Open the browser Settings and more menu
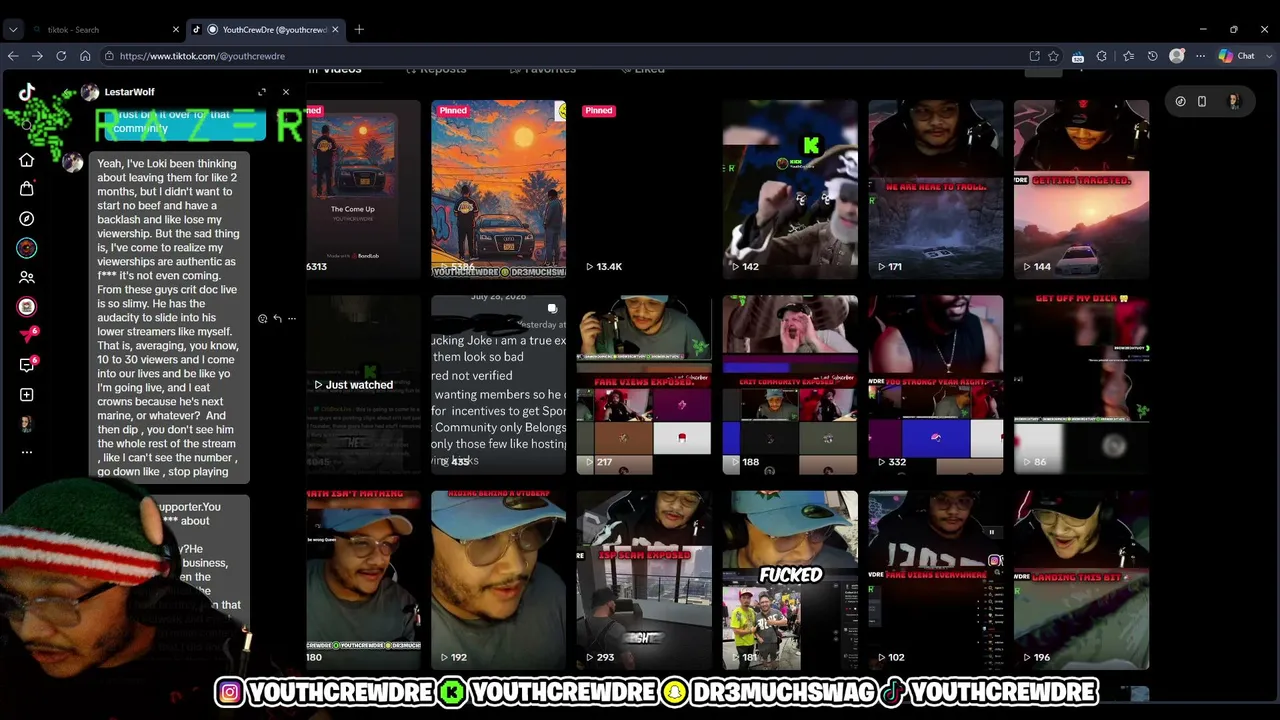 click(1200, 56)
